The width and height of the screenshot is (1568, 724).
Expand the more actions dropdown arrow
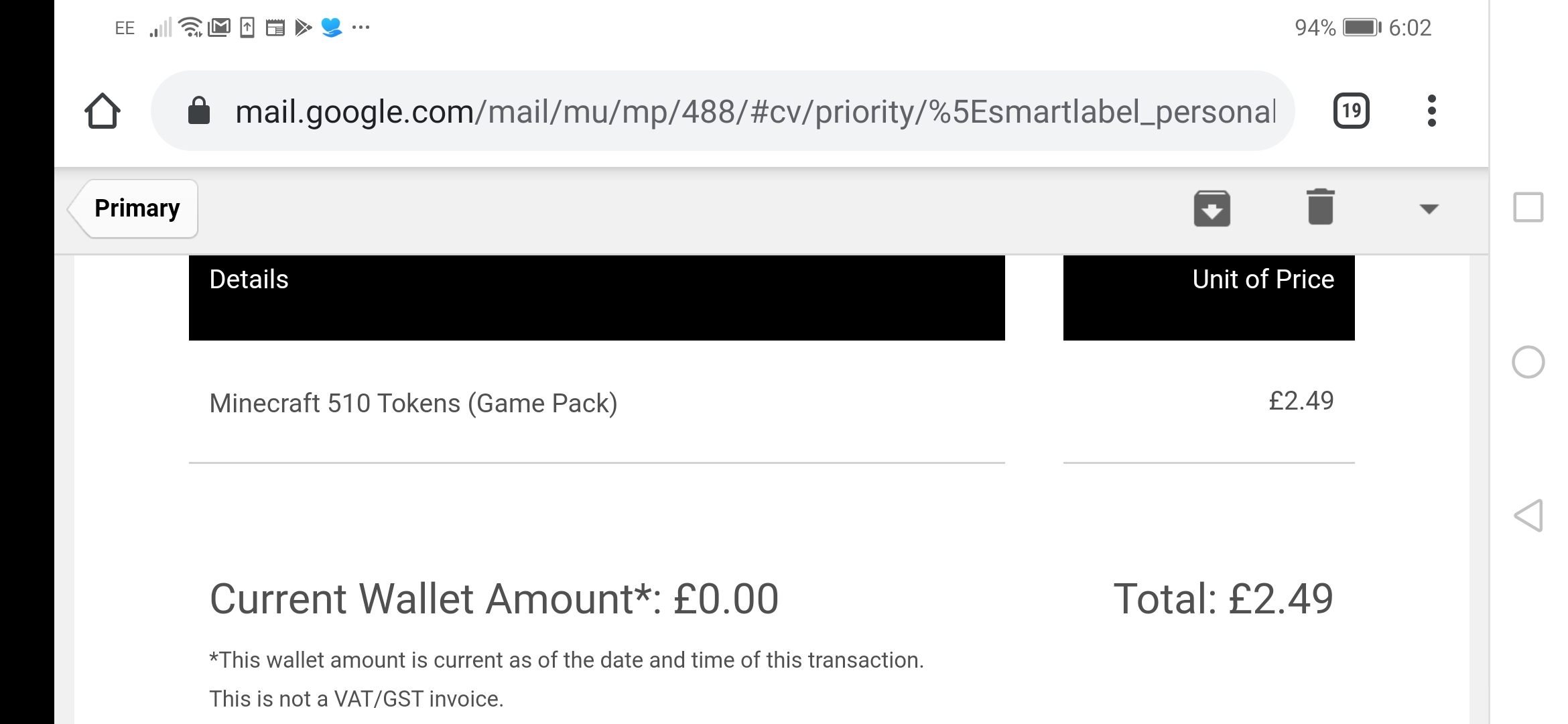pyautogui.click(x=1429, y=209)
